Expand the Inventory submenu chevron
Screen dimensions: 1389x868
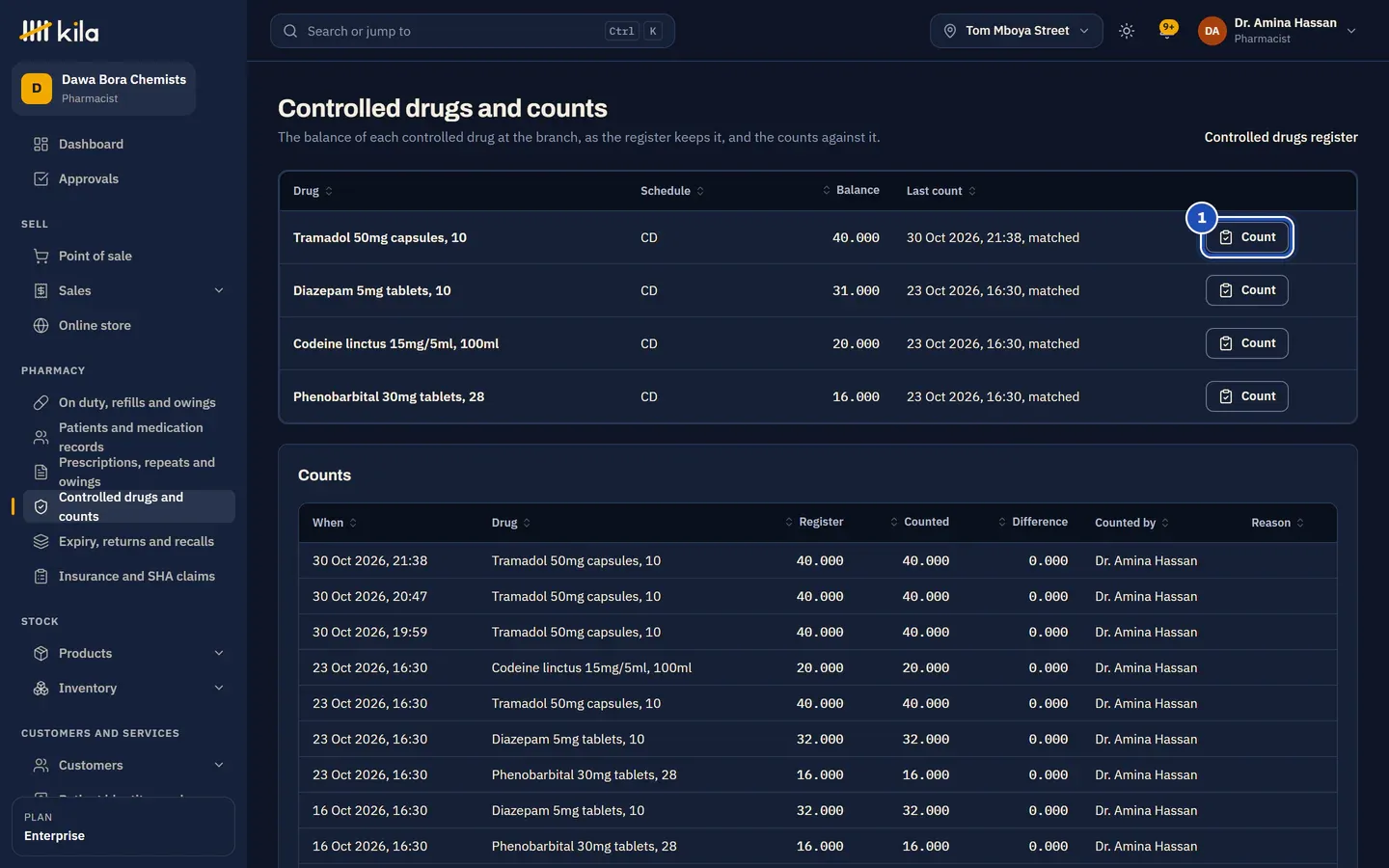219,688
